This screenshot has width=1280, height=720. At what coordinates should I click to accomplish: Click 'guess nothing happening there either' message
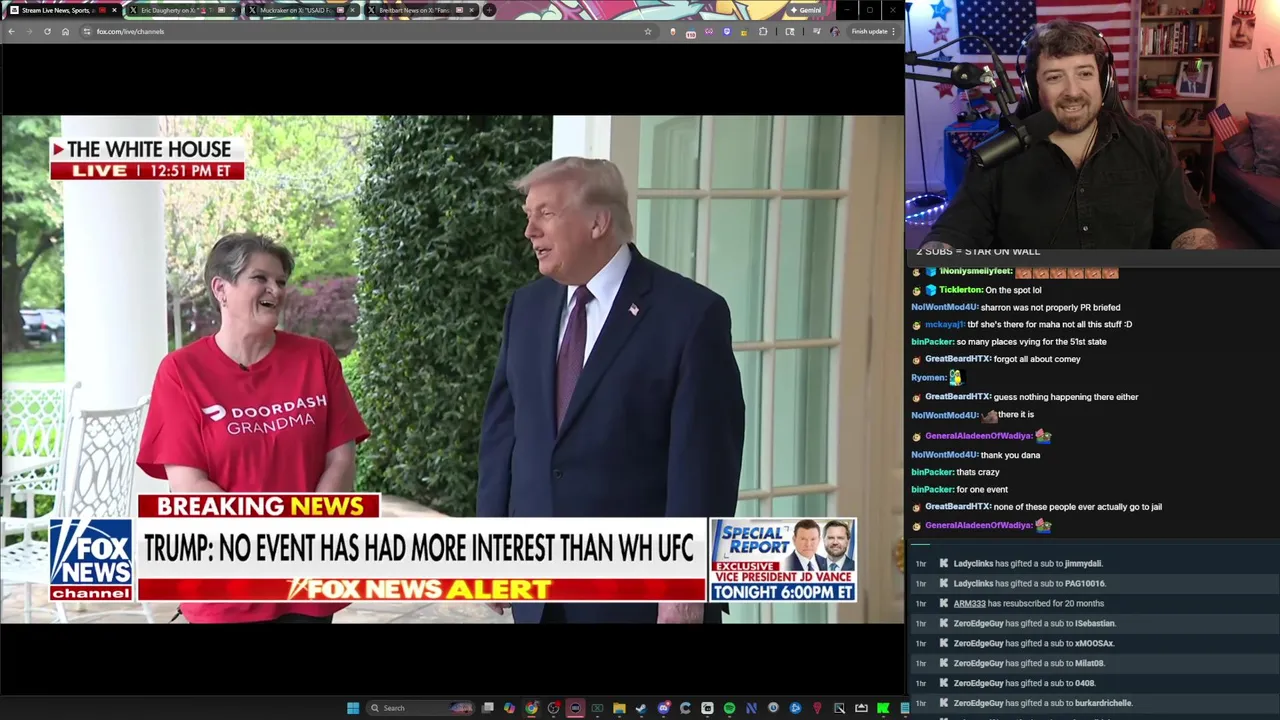(x=1066, y=397)
